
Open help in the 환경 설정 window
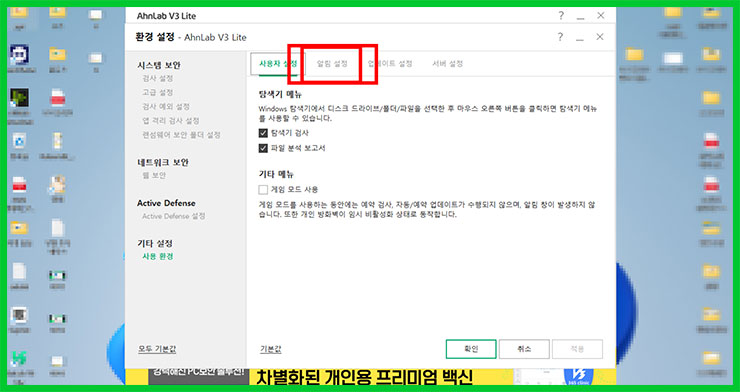[560, 37]
